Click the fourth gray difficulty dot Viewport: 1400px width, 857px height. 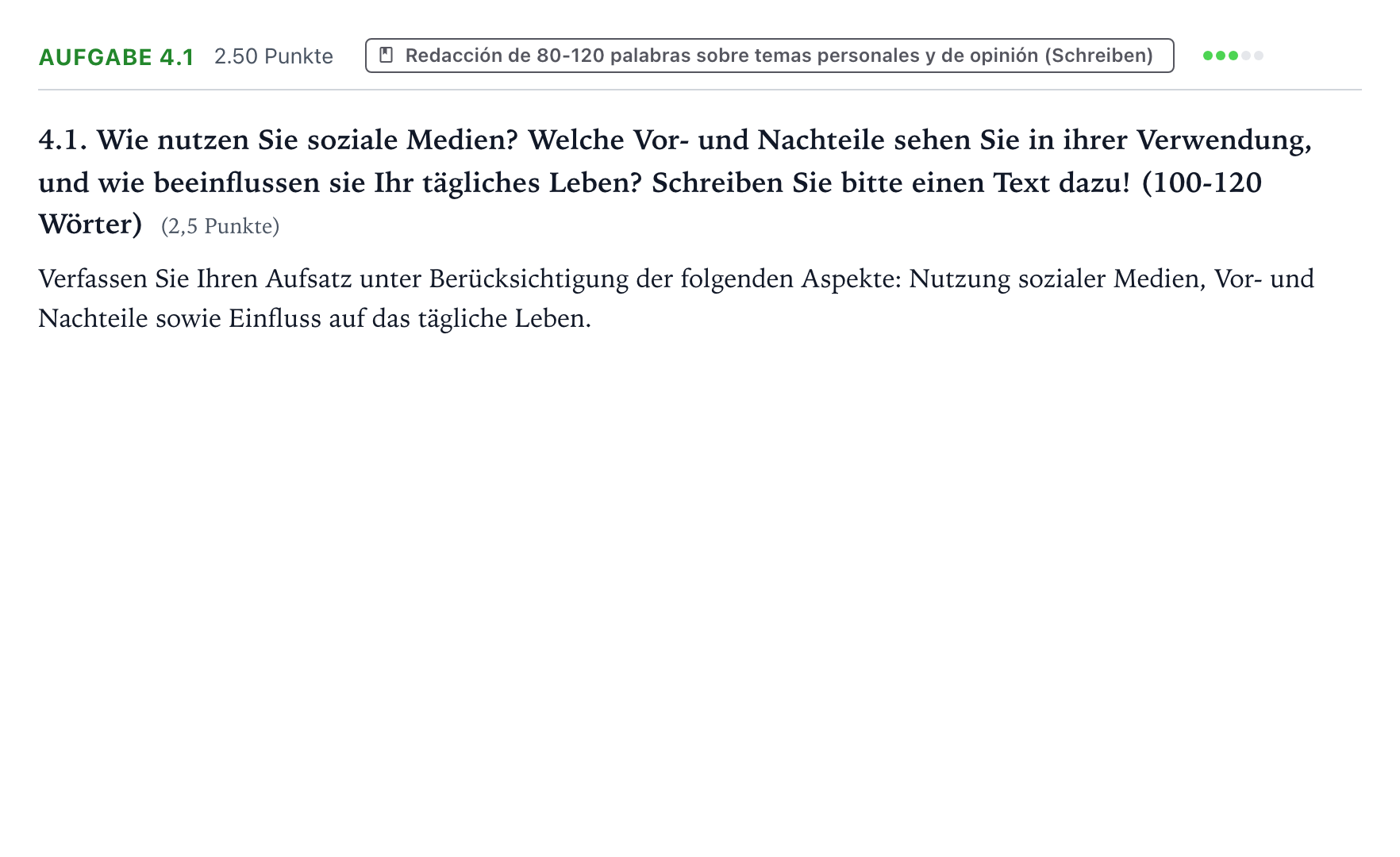pyautogui.click(x=1246, y=56)
